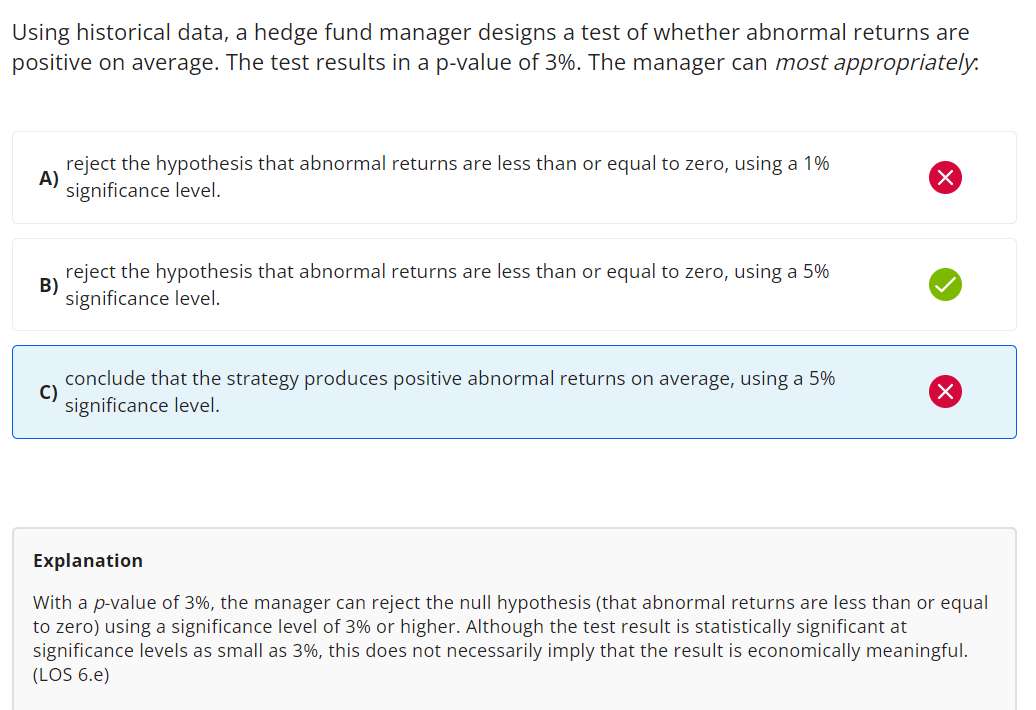The height and width of the screenshot is (710, 1036).
Task: Click the bold Explanation heading
Action: coord(88,561)
